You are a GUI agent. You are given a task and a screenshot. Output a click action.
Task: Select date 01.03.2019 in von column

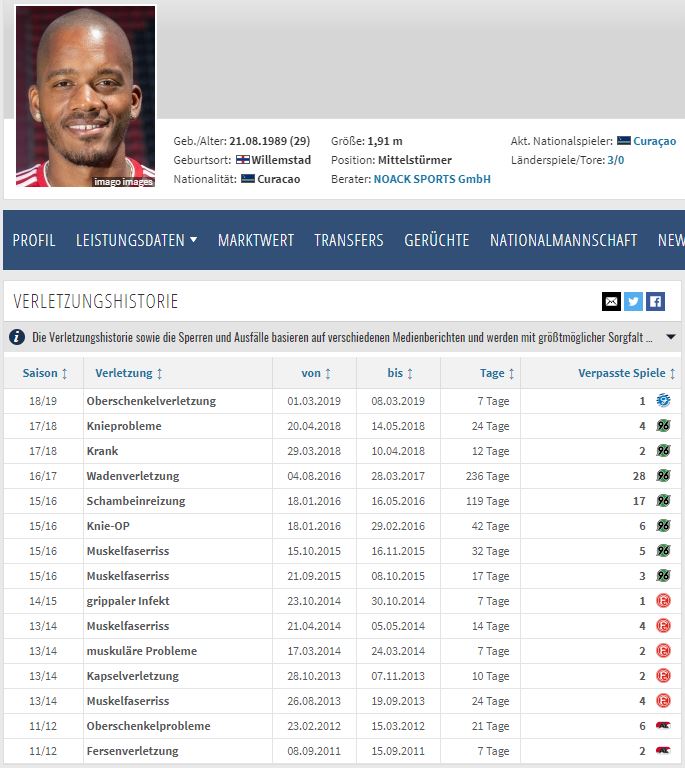coord(314,401)
